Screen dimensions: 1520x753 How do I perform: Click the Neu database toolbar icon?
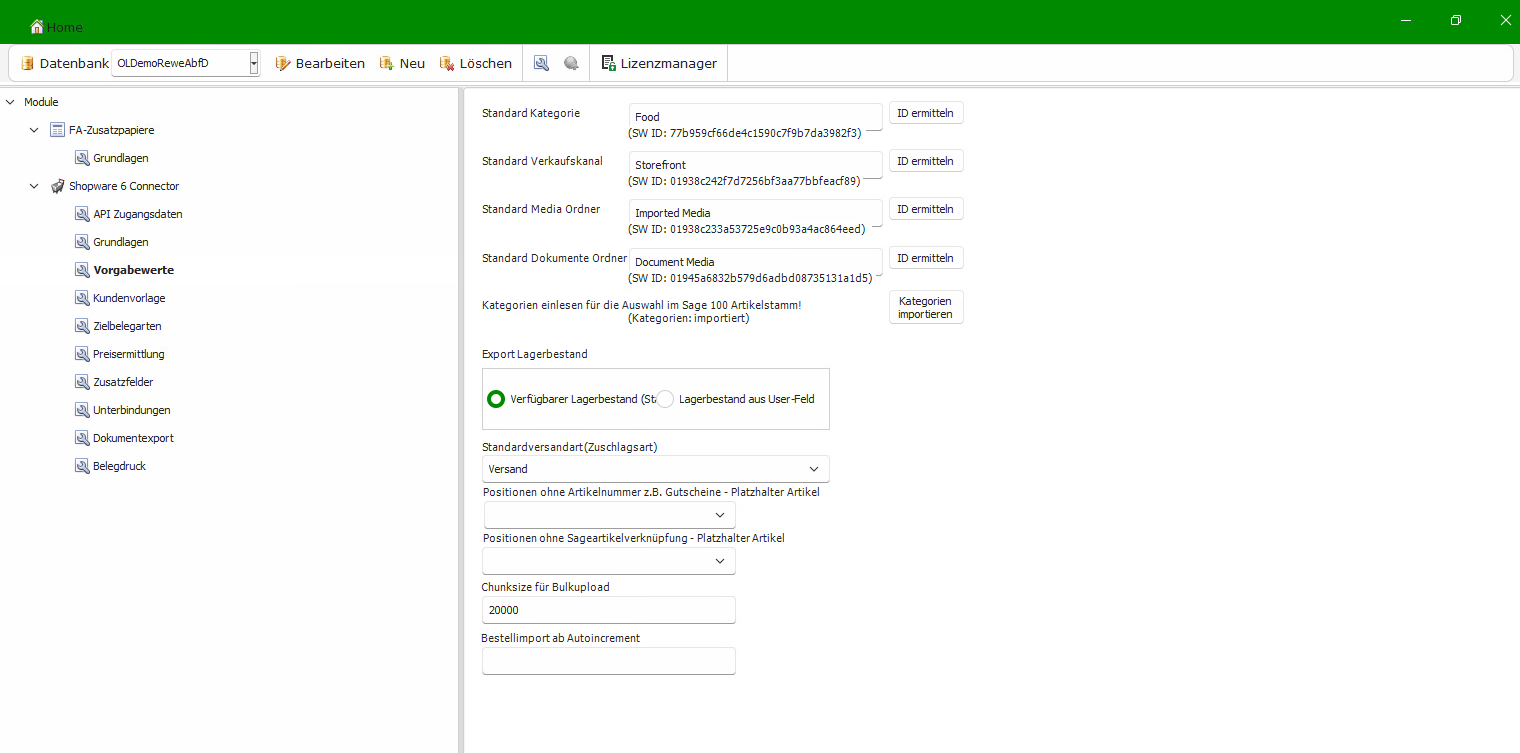tap(386, 63)
